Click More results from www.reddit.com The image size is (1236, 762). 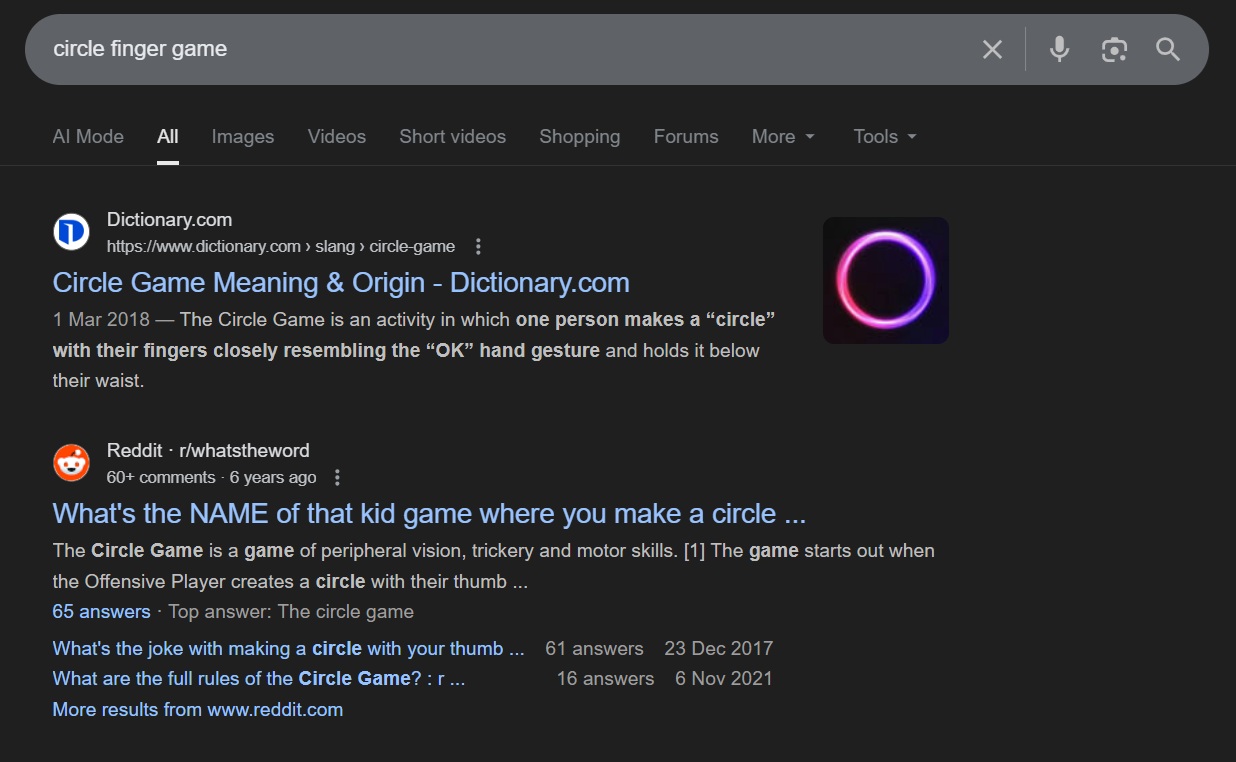click(x=197, y=710)
